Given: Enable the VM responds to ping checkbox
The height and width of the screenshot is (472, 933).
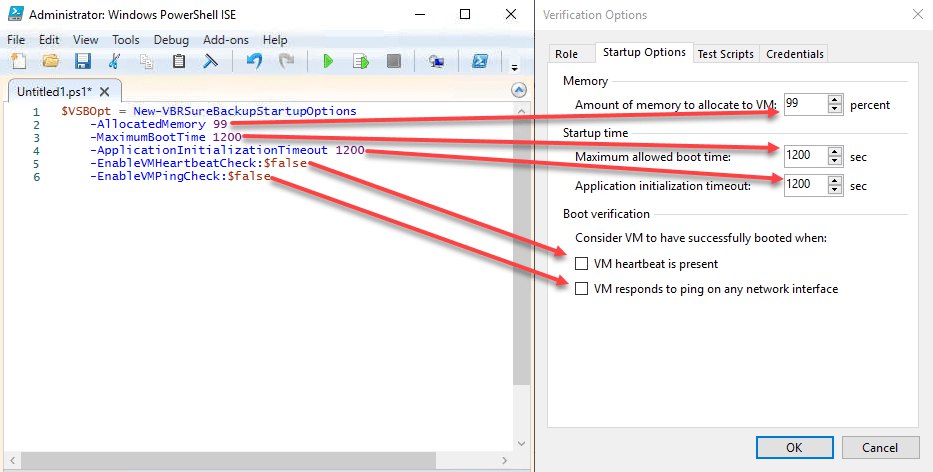Looking at the screenshot, I should pyautogui.click(x=581, y=289).
